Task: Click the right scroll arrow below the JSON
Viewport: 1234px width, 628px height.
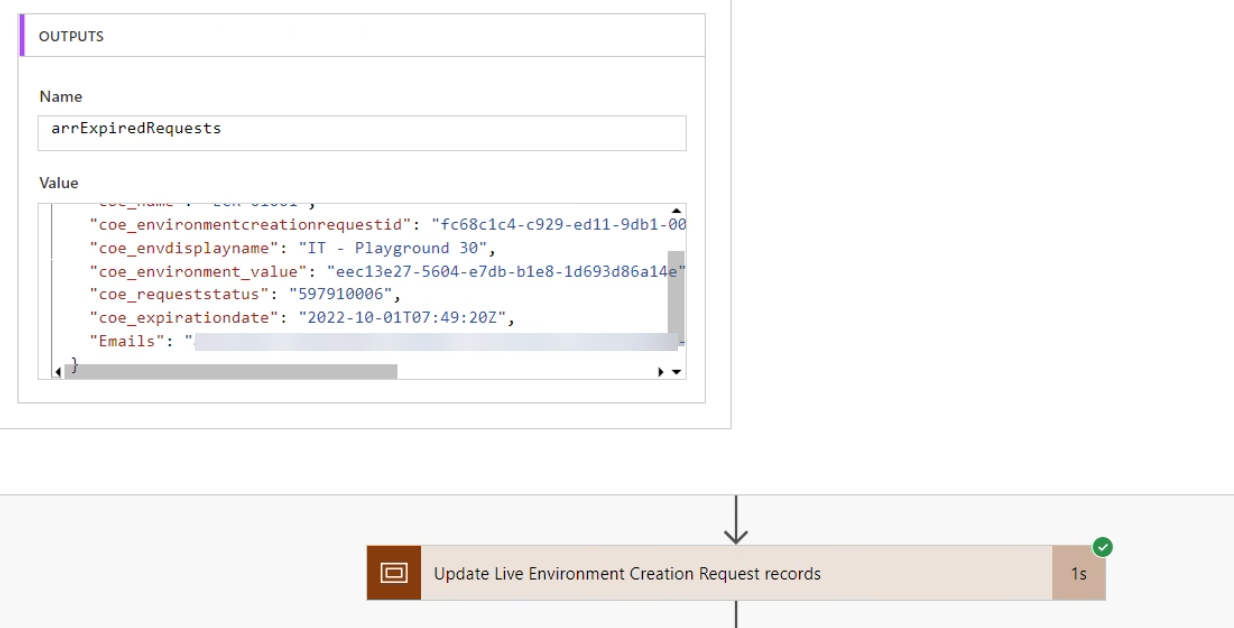Action: 662,372
